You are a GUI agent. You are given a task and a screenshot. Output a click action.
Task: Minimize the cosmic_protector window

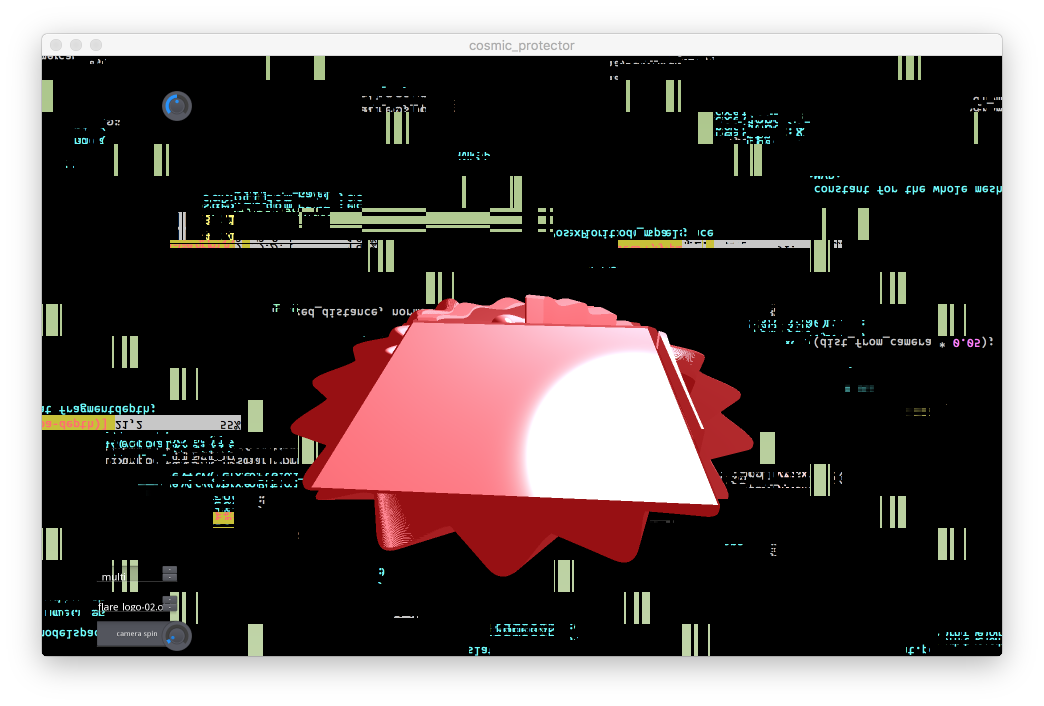(x=76, y=45)
